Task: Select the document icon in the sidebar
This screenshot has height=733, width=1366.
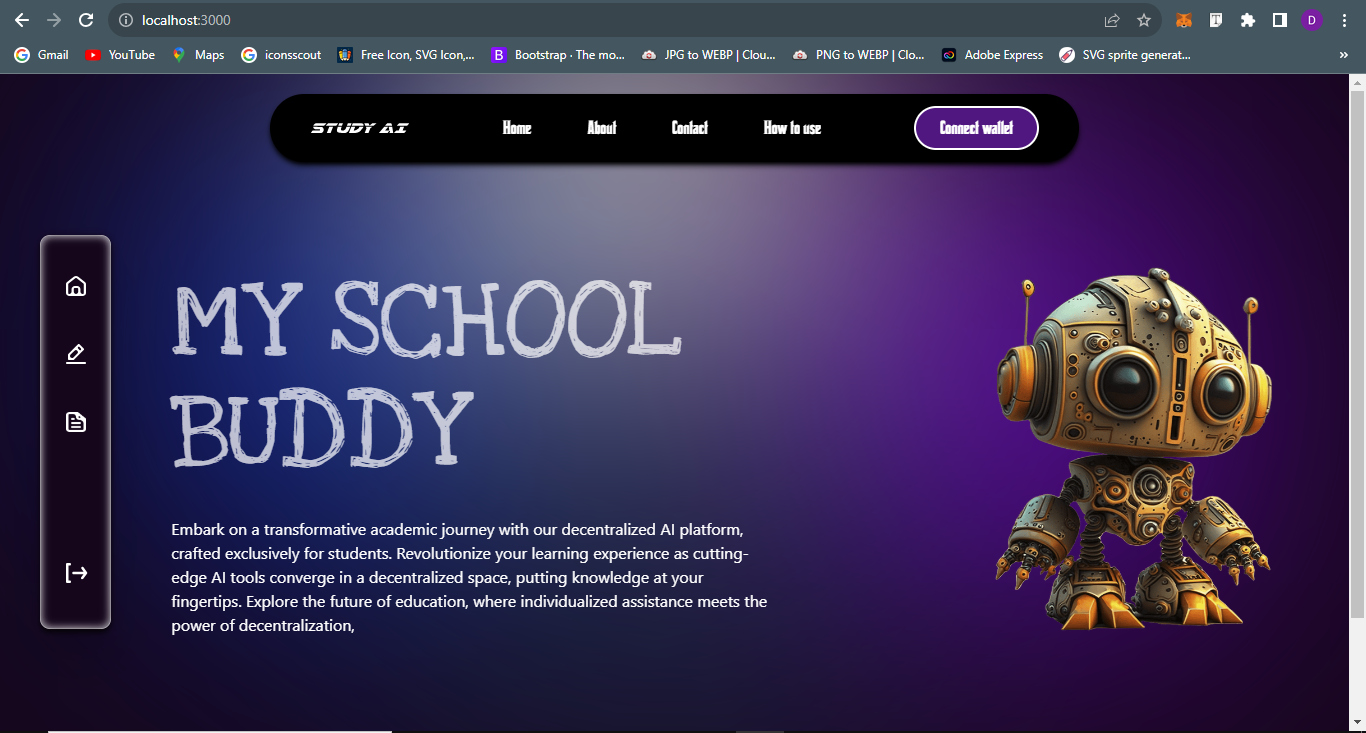Action: tap(76, 421)
